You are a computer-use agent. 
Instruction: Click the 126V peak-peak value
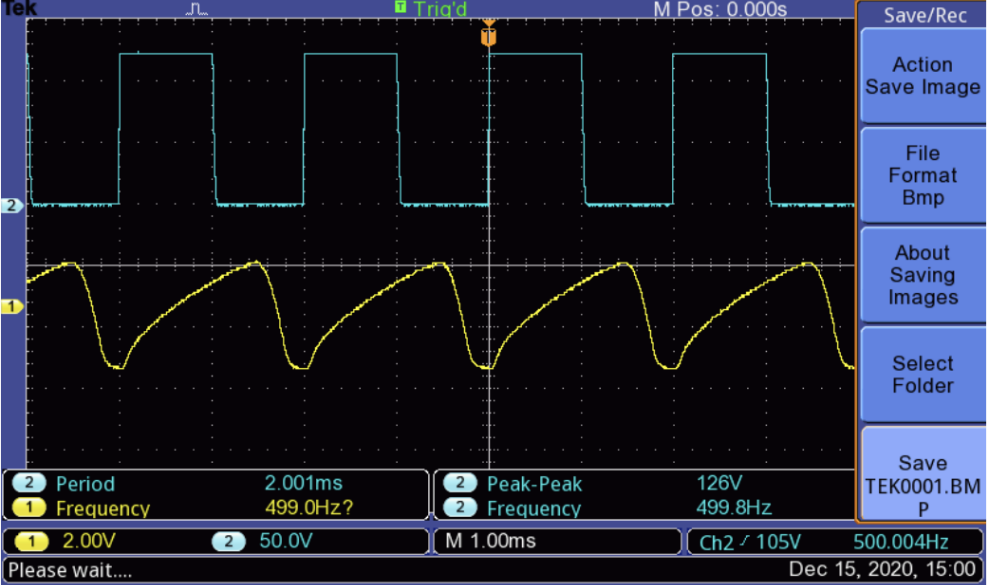click(719, 483)
